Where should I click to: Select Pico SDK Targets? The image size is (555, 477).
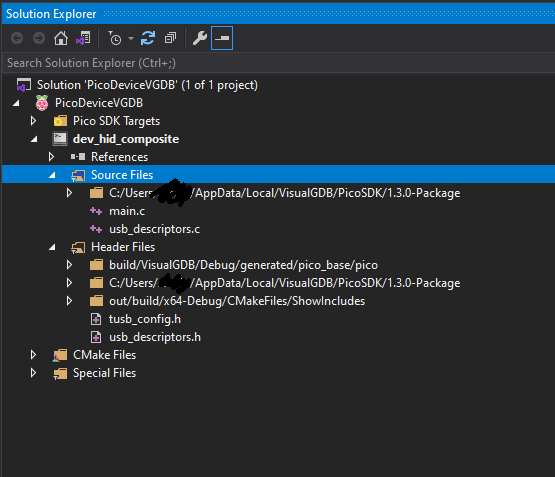pyautogui.click(x=116, y=121)
